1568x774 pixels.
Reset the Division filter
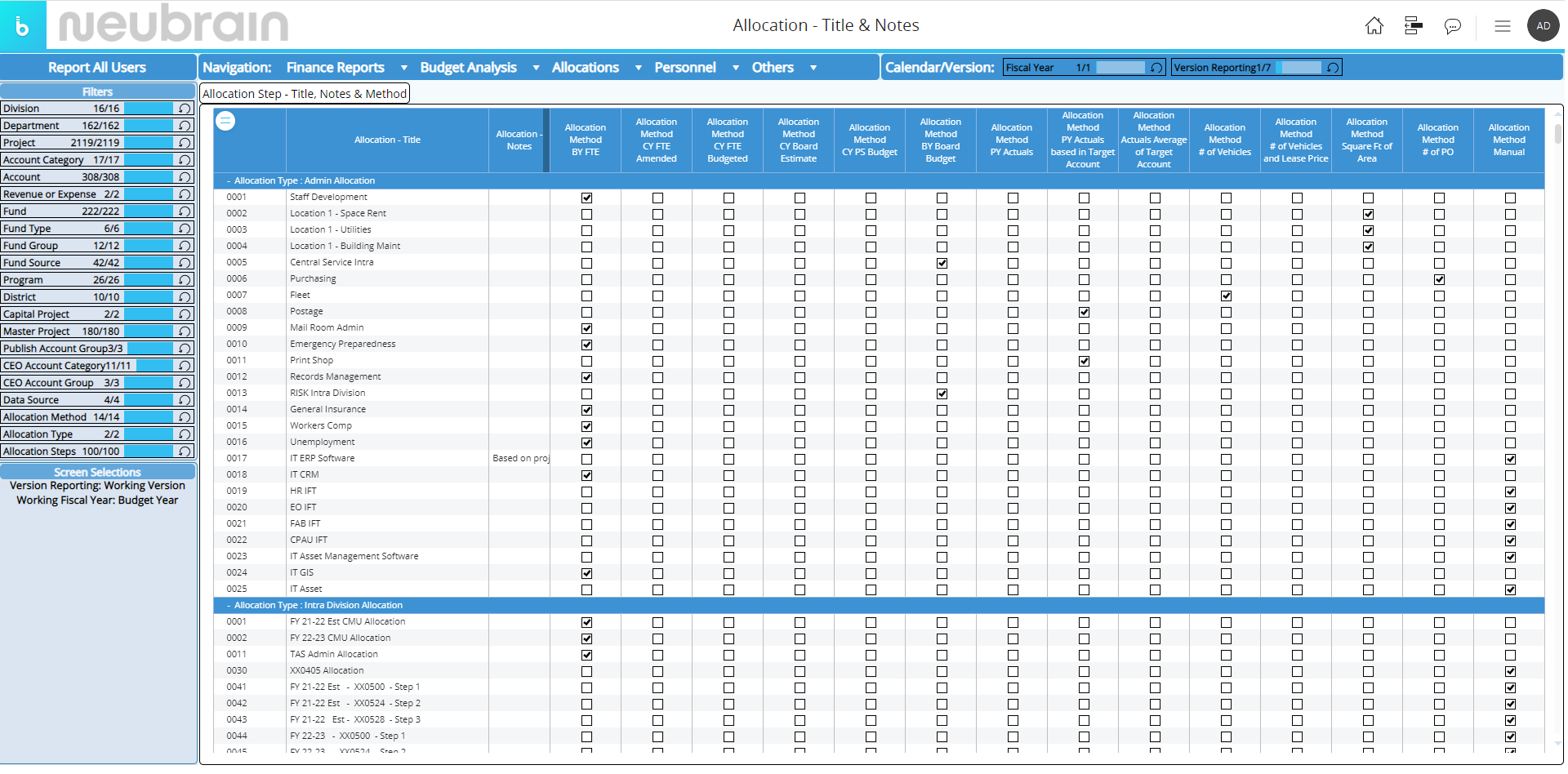coord(185,109)
